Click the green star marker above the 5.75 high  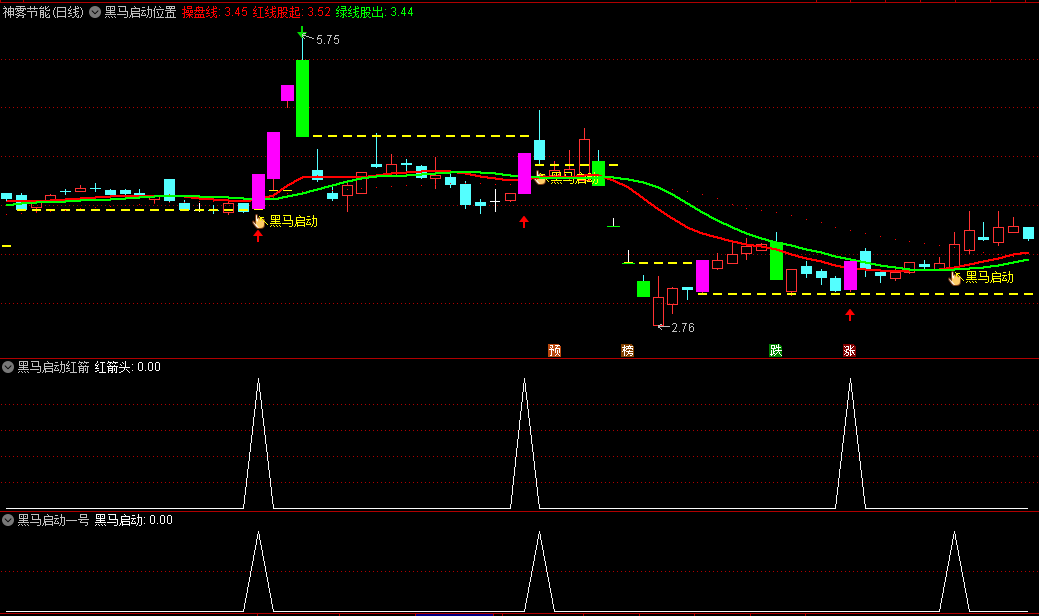[302, 32]
